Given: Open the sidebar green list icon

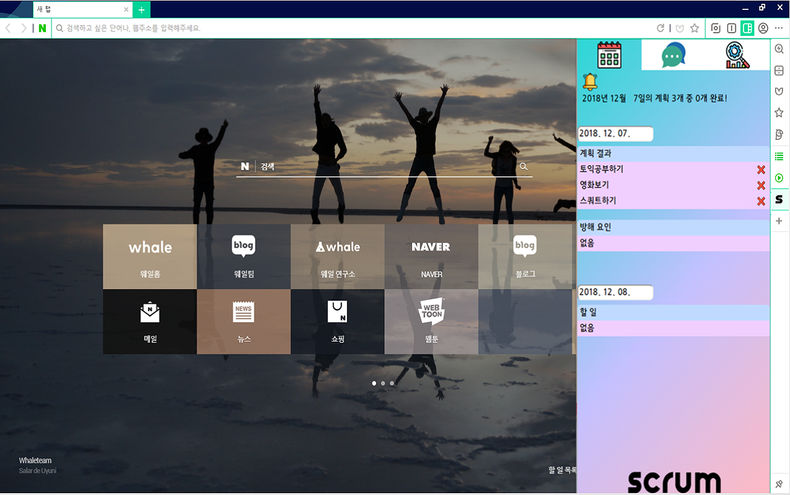Looking at the screenshot, I should coord(779,156).
